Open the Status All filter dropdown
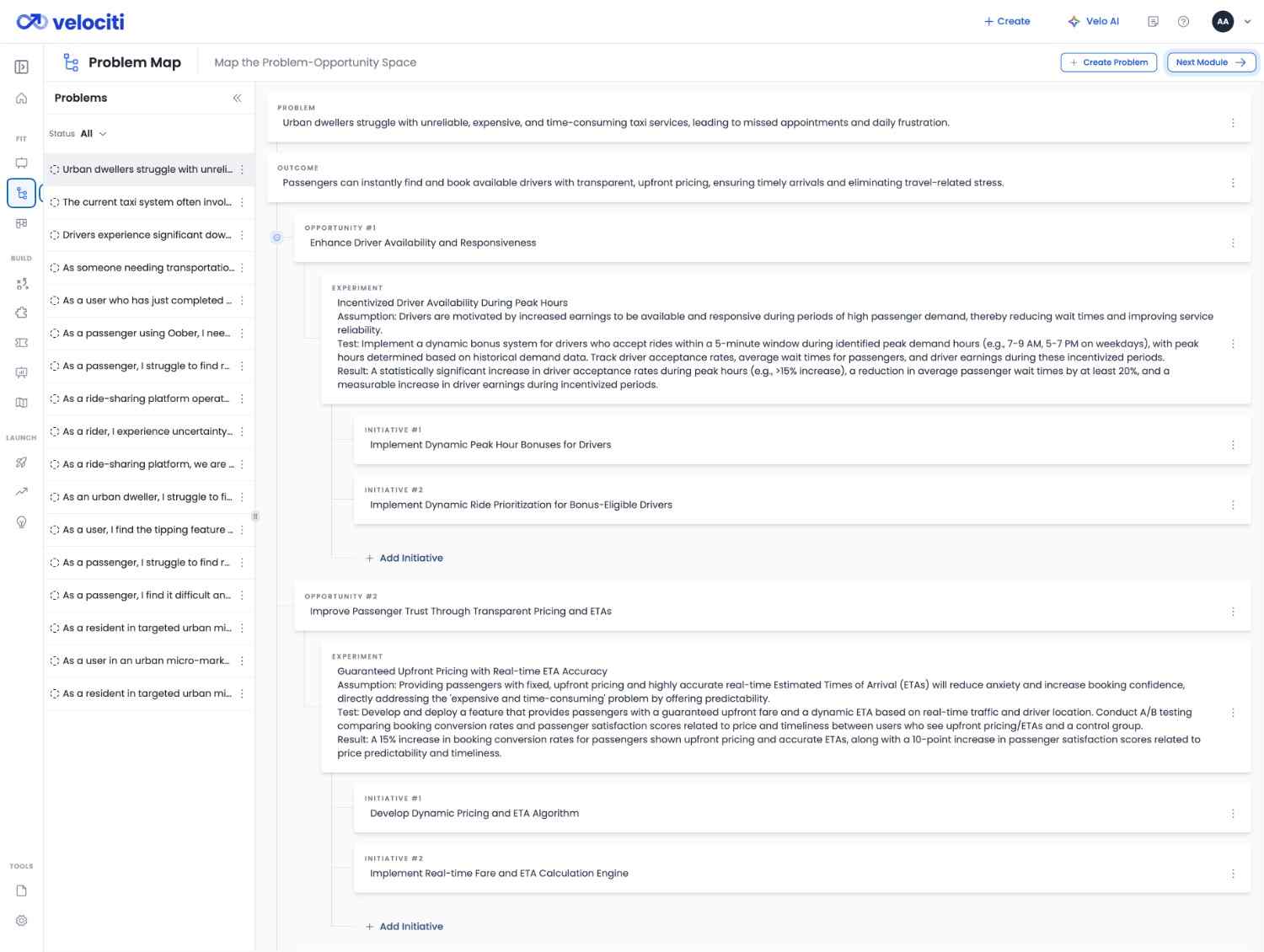 pos(78,134)
